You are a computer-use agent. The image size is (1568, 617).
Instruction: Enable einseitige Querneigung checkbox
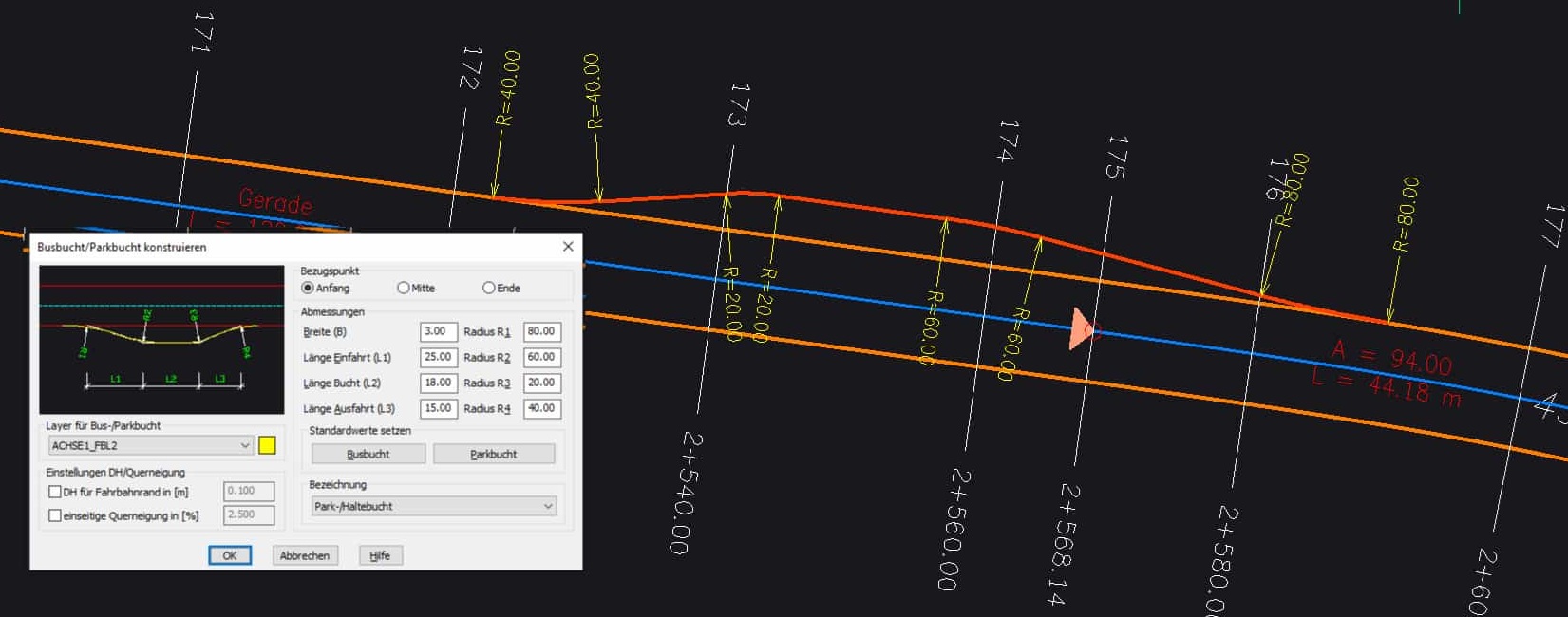click(x=55, y=515)
